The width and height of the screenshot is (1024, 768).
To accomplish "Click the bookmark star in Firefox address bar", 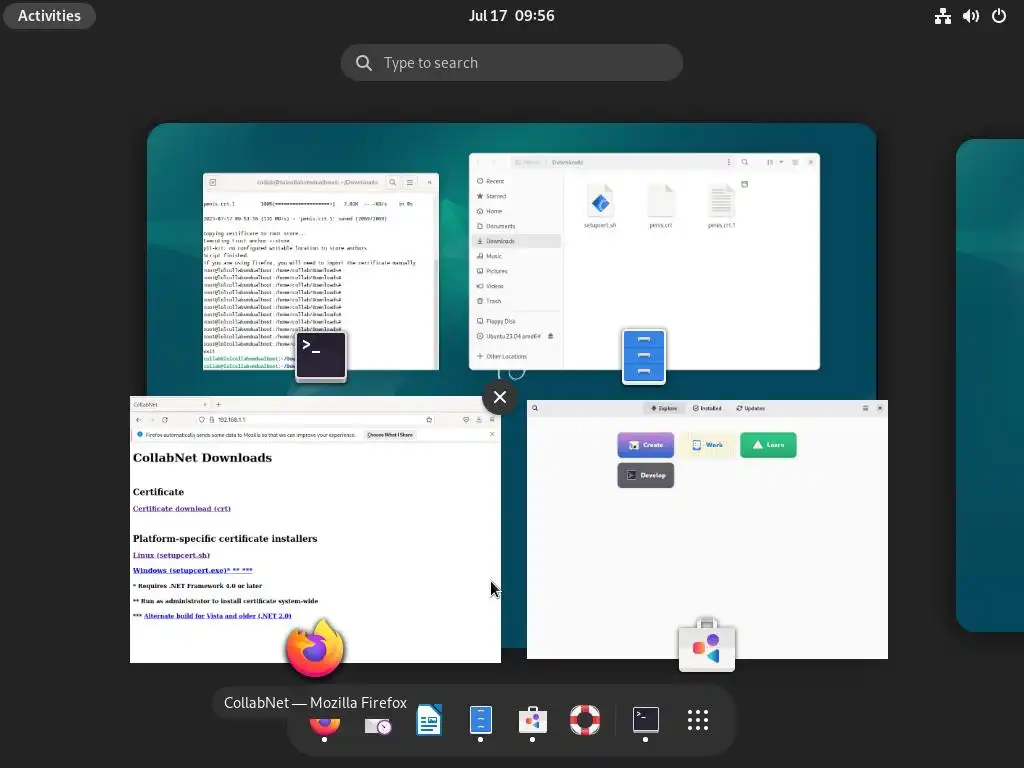I will (429, 419).
